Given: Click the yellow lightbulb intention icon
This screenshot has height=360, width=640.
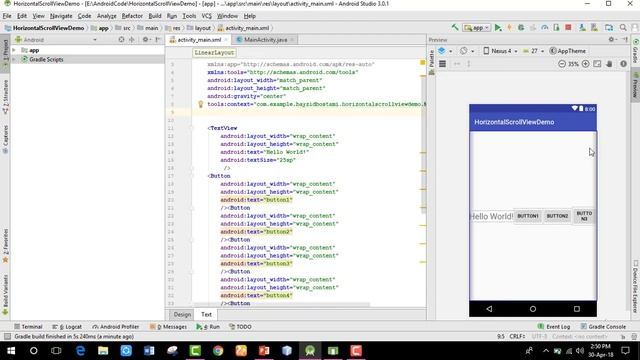Looking at the screenshot, I should 200,104.
